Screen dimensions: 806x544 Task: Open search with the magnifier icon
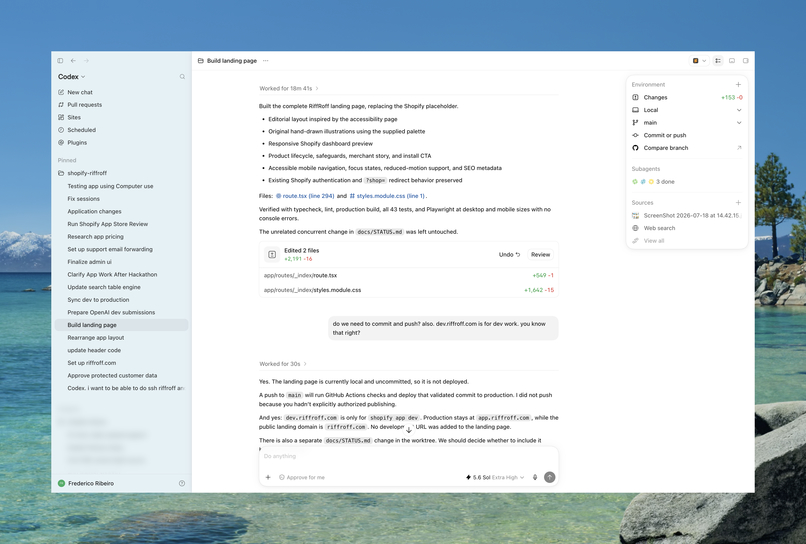click(182, 77)
